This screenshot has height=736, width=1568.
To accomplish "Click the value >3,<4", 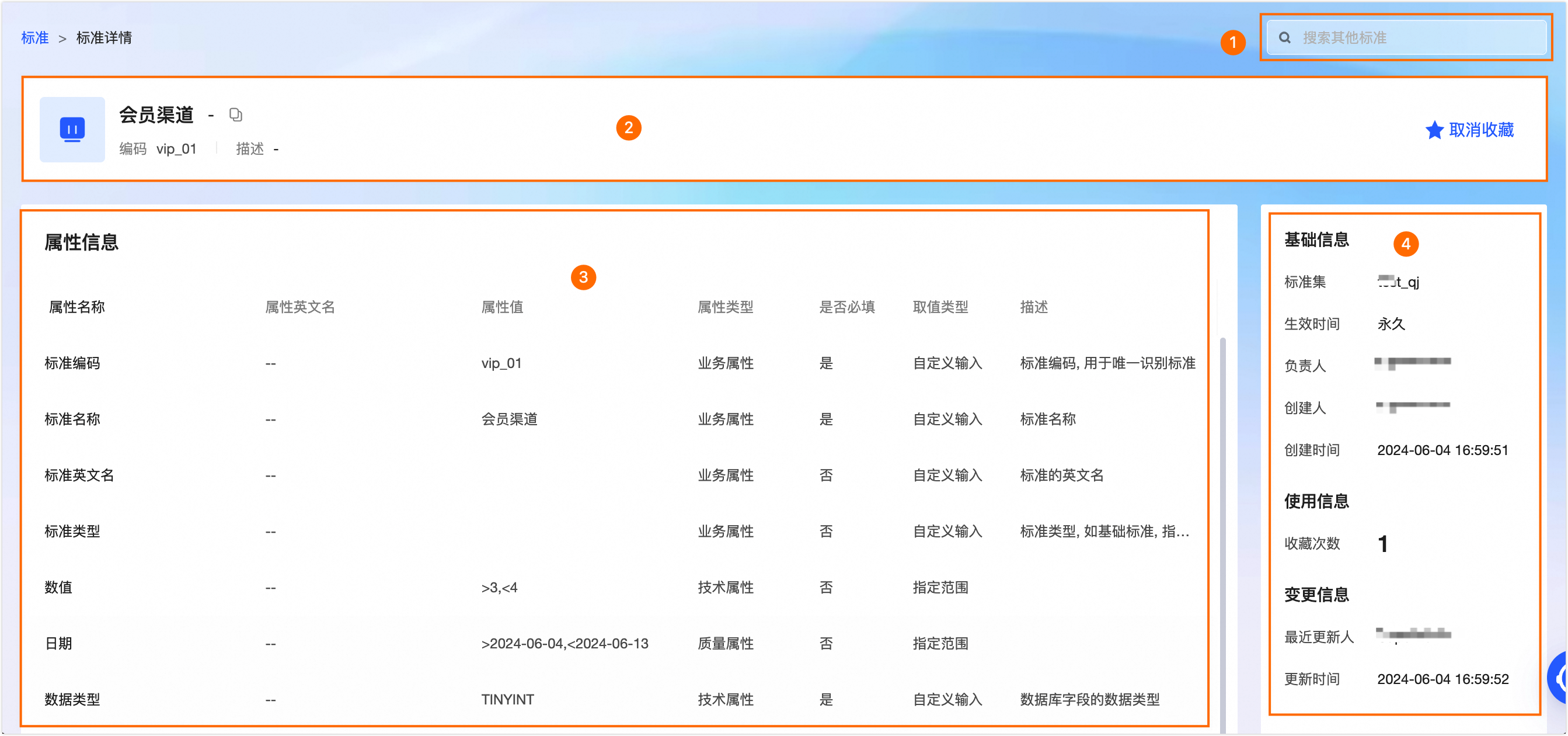I will tap(499, 587).
